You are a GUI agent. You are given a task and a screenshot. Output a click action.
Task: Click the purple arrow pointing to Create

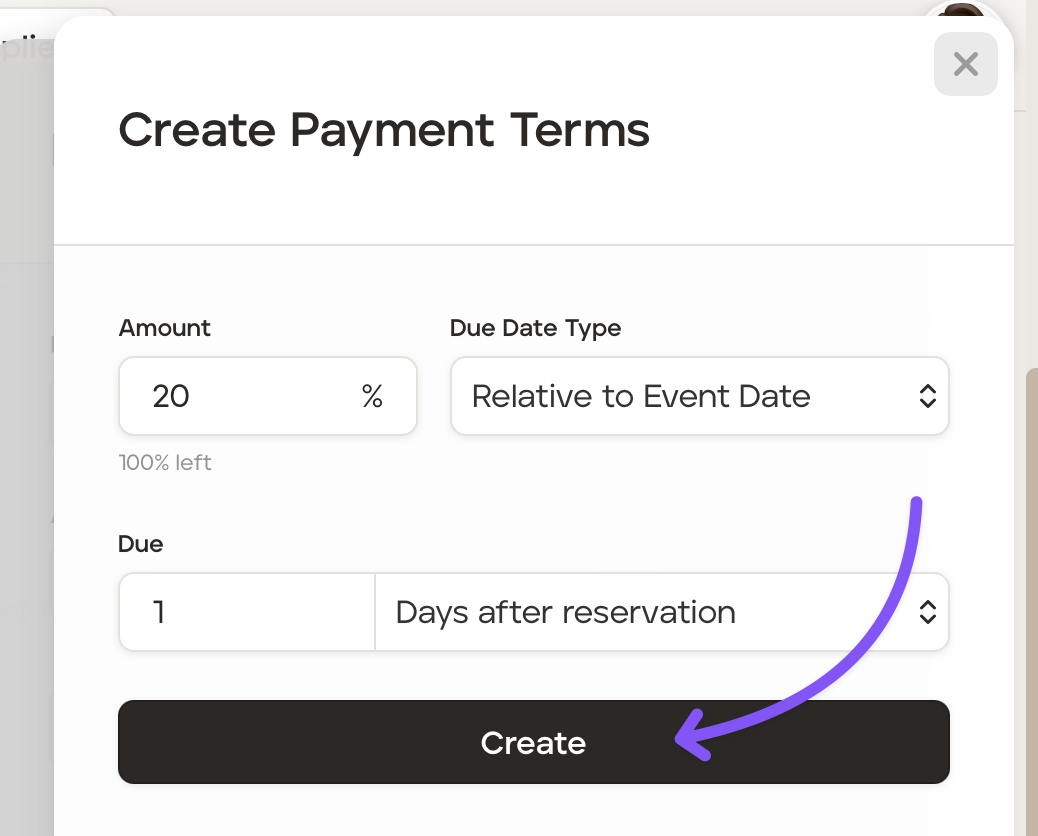pos(860,650)
